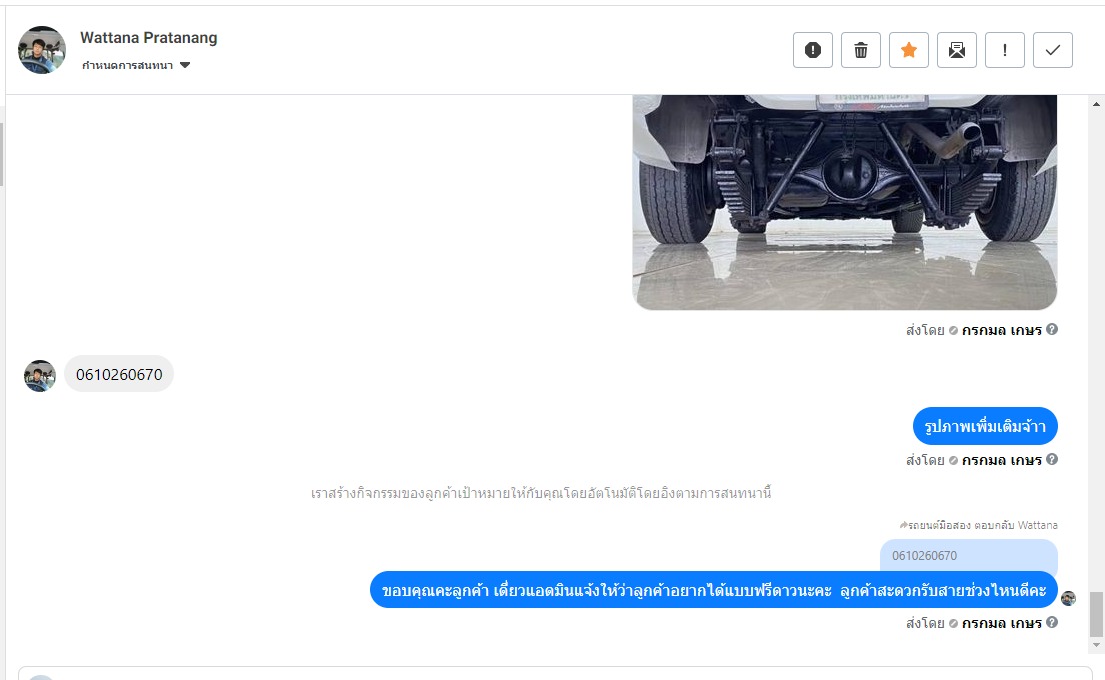Delete conversation with the trash icon
Viewport: 1105px width, 680px height.
pos(860,50)
